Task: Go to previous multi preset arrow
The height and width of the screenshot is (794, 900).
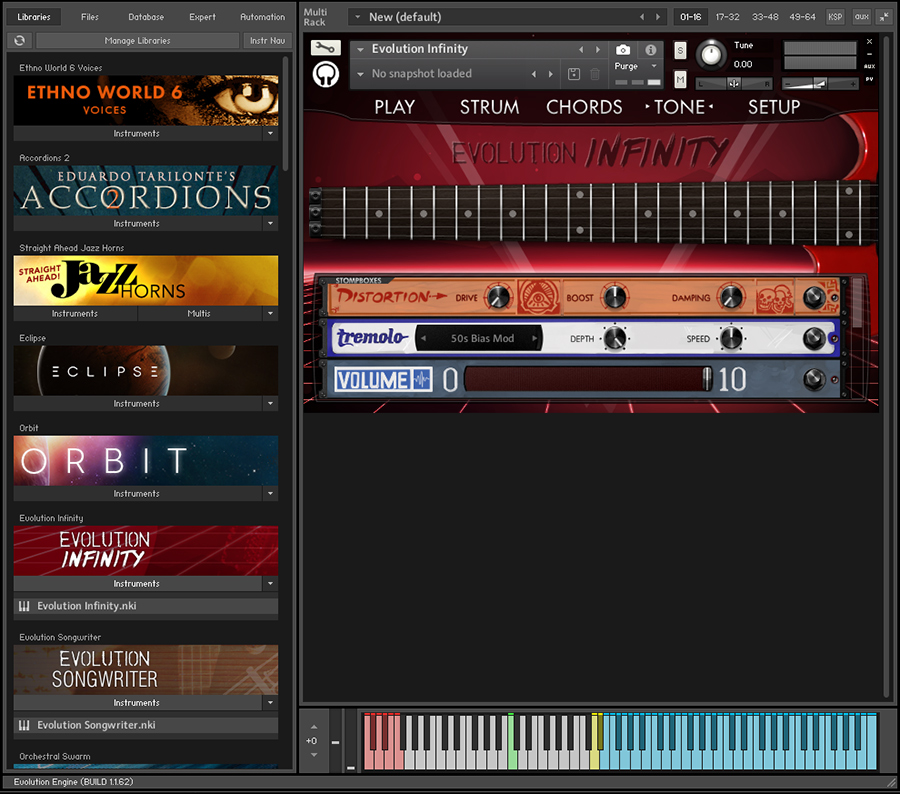Action: 642,17
